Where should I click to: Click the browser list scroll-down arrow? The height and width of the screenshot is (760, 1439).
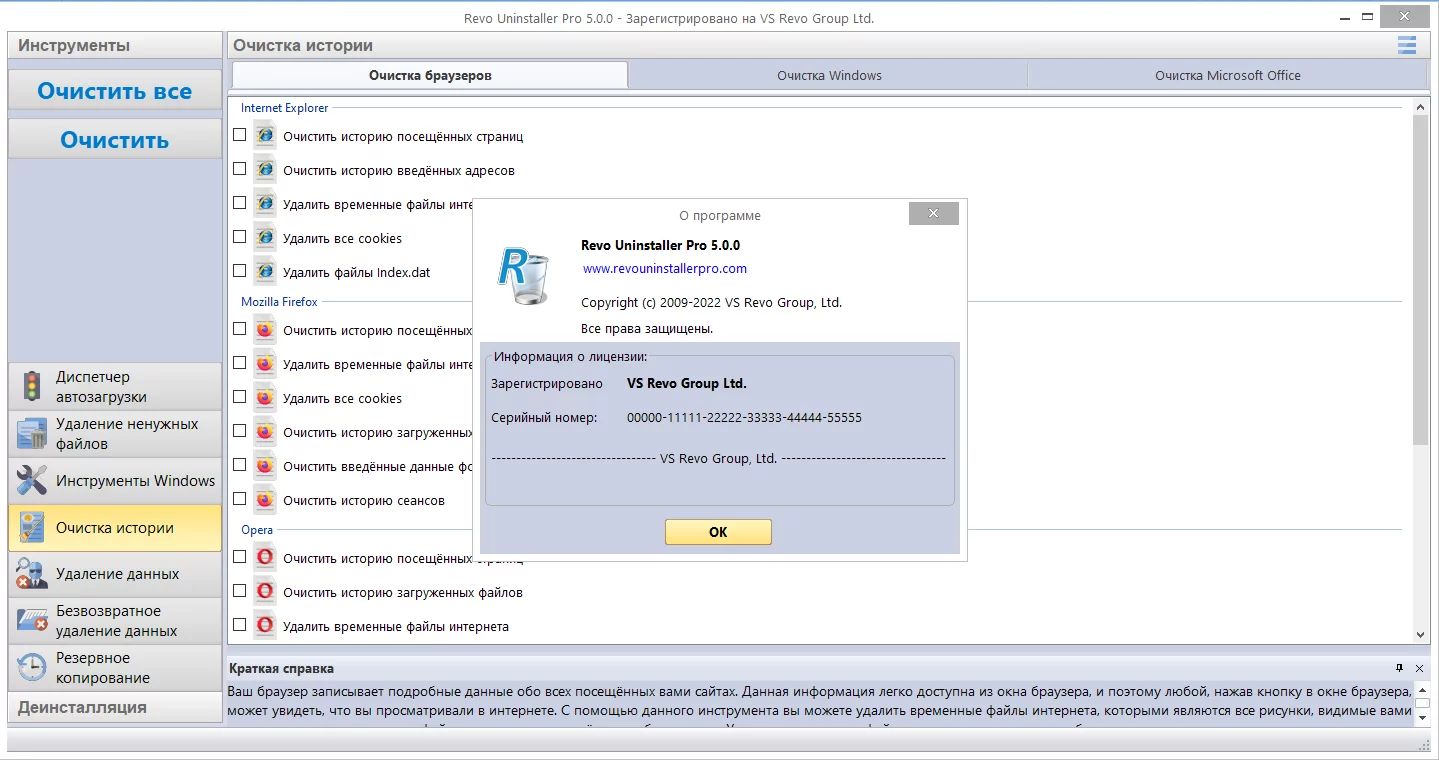(1420, 635)
